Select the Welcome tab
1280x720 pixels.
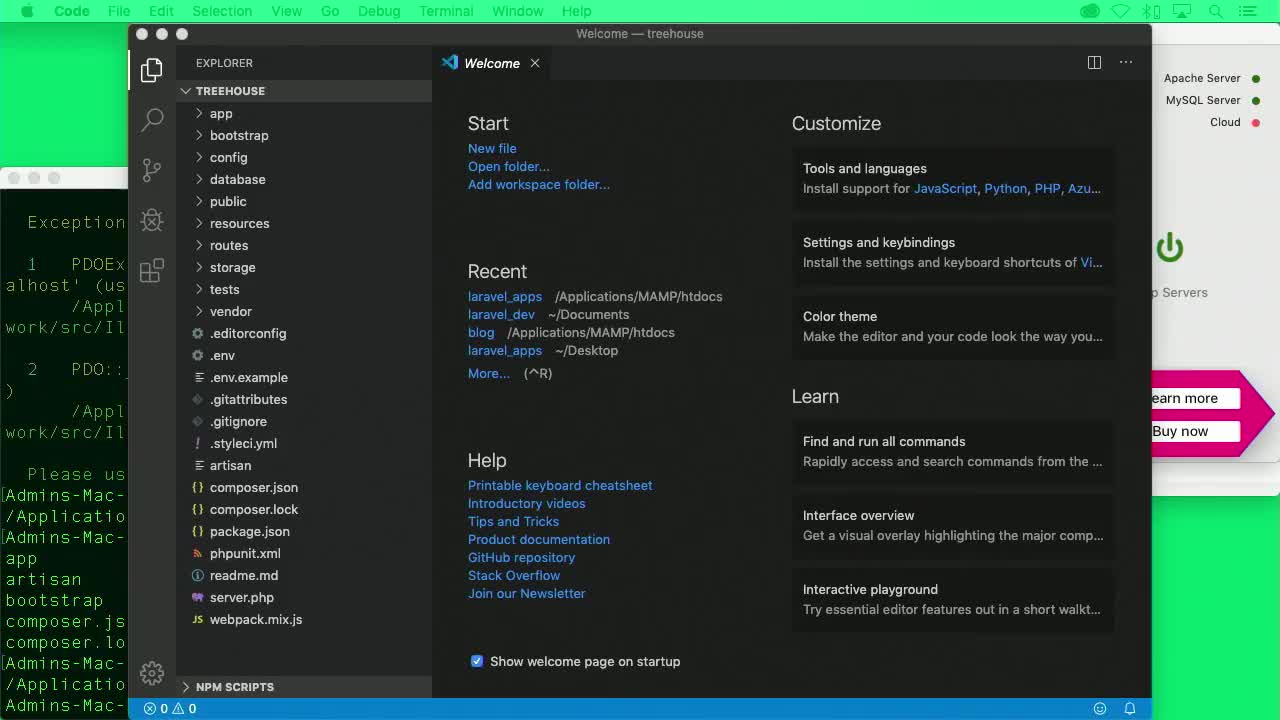492,63
